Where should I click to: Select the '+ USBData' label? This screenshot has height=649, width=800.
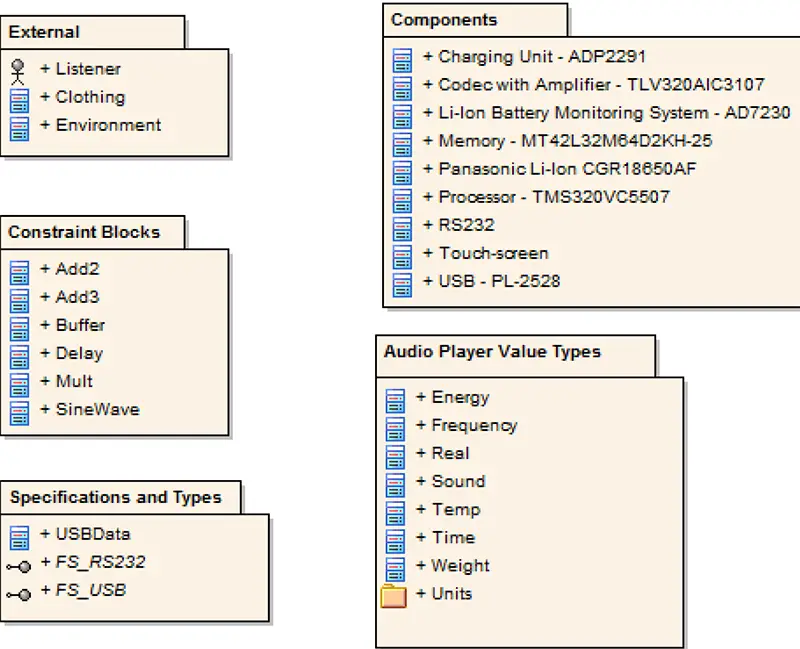coord(86,534)
